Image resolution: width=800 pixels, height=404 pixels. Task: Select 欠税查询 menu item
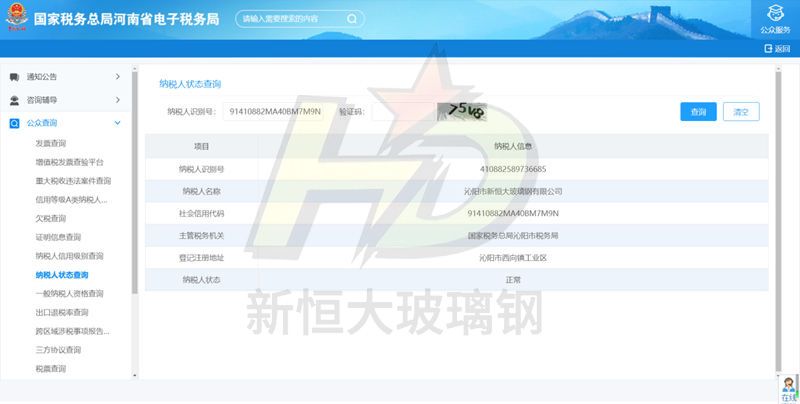pos(50,218)
